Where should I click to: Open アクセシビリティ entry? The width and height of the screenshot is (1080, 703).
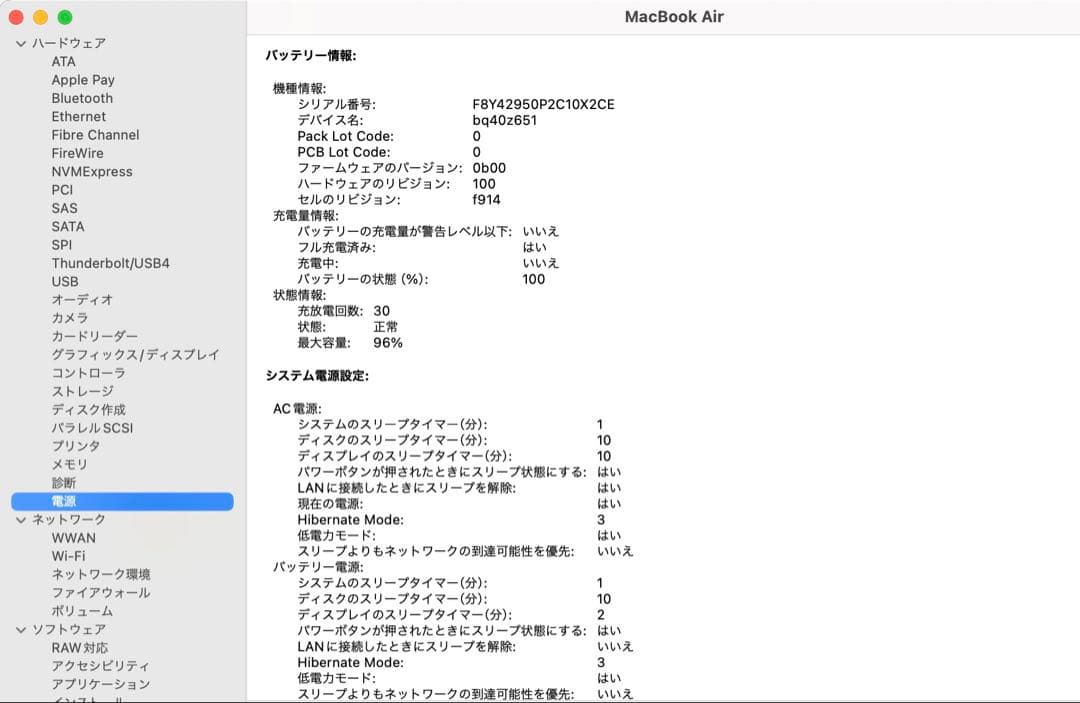pyautogui.click(x=101, y=666)
